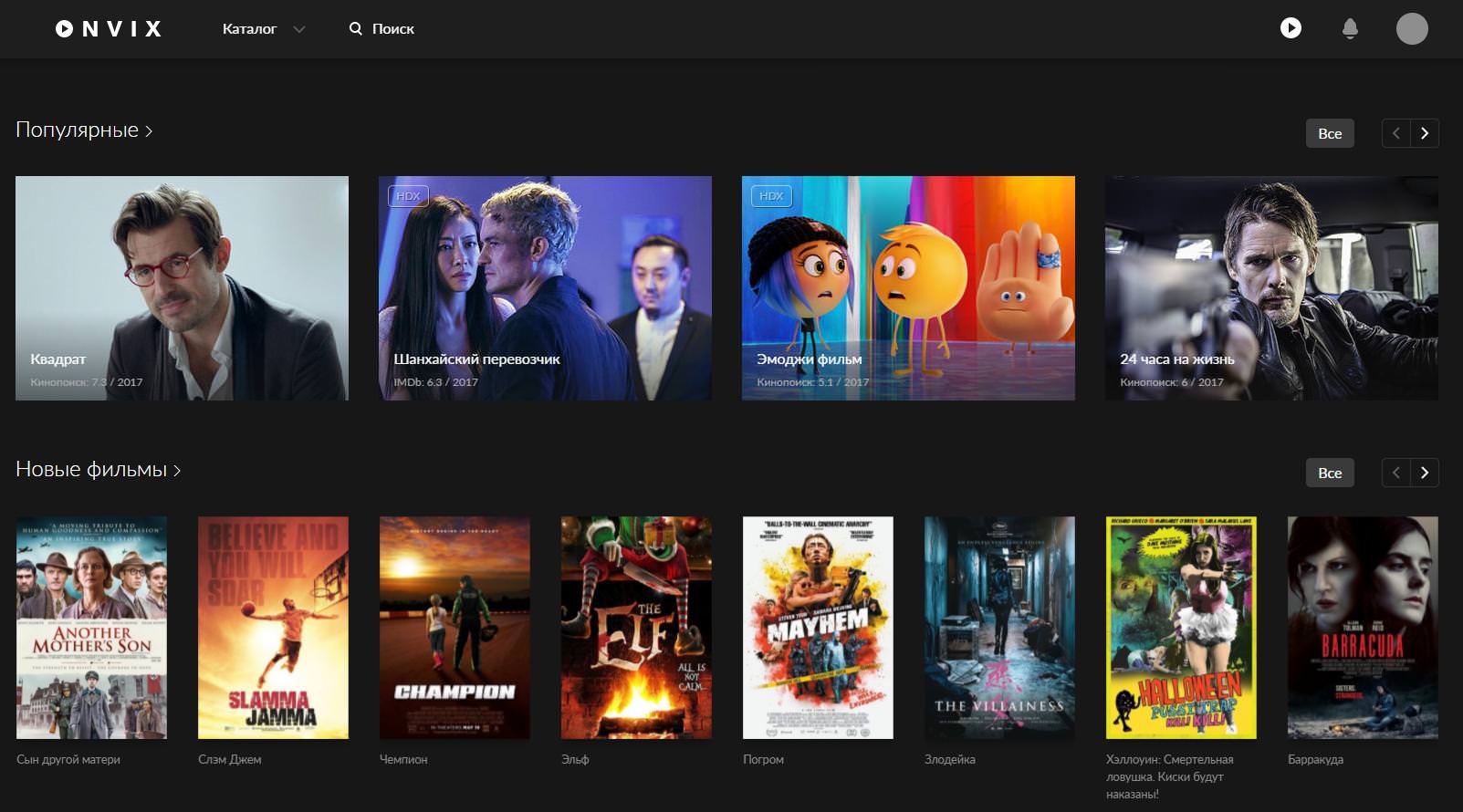Go to previous Популярные items arrow
This screenshot has height=812, width=1463.
(1395, 133)
